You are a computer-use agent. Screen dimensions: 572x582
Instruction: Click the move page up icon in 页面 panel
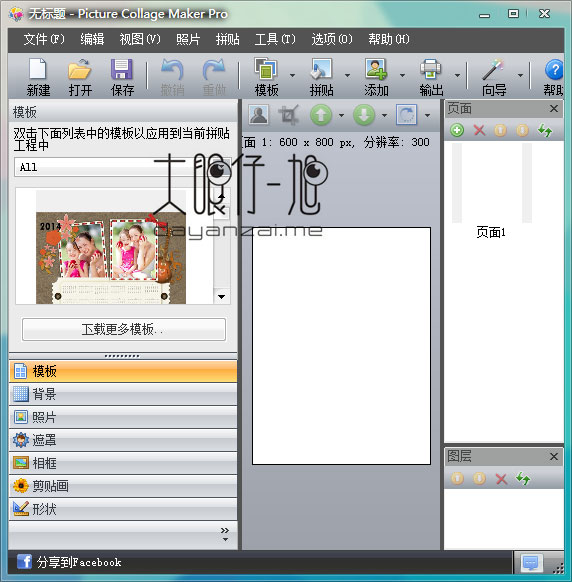click(x=500, y=130)
